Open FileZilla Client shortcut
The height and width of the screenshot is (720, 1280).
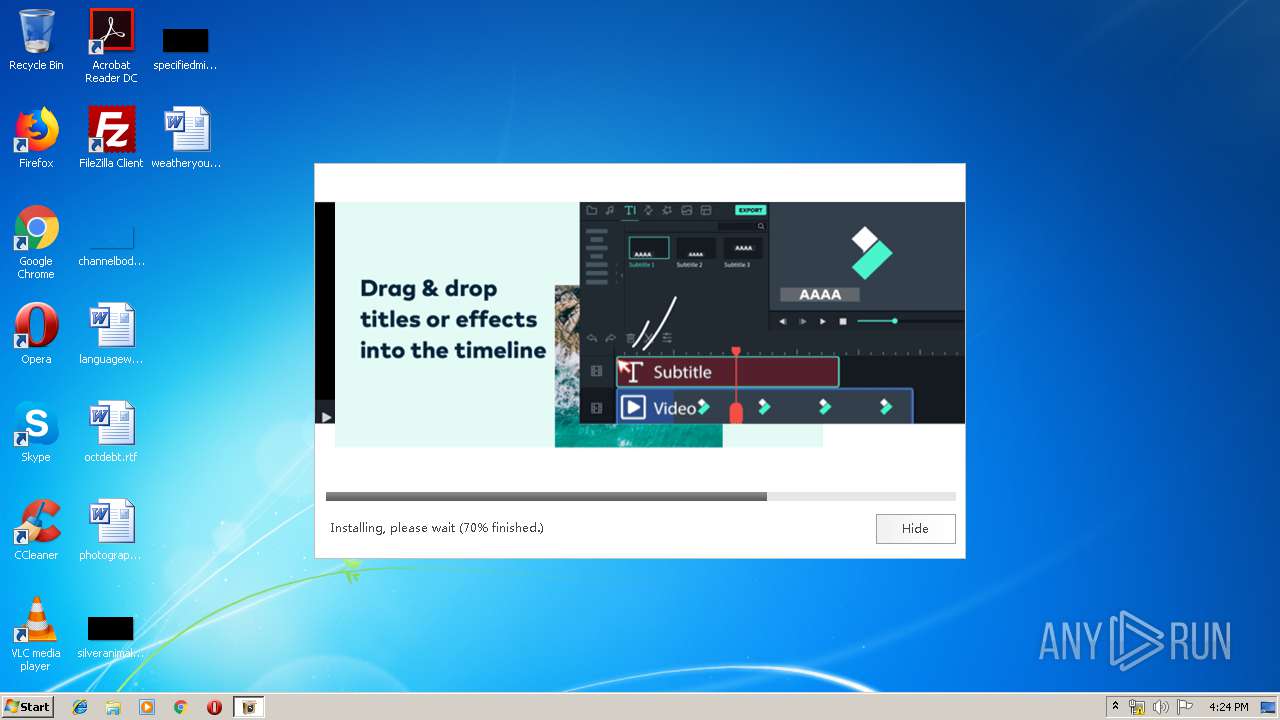point(111,138)
